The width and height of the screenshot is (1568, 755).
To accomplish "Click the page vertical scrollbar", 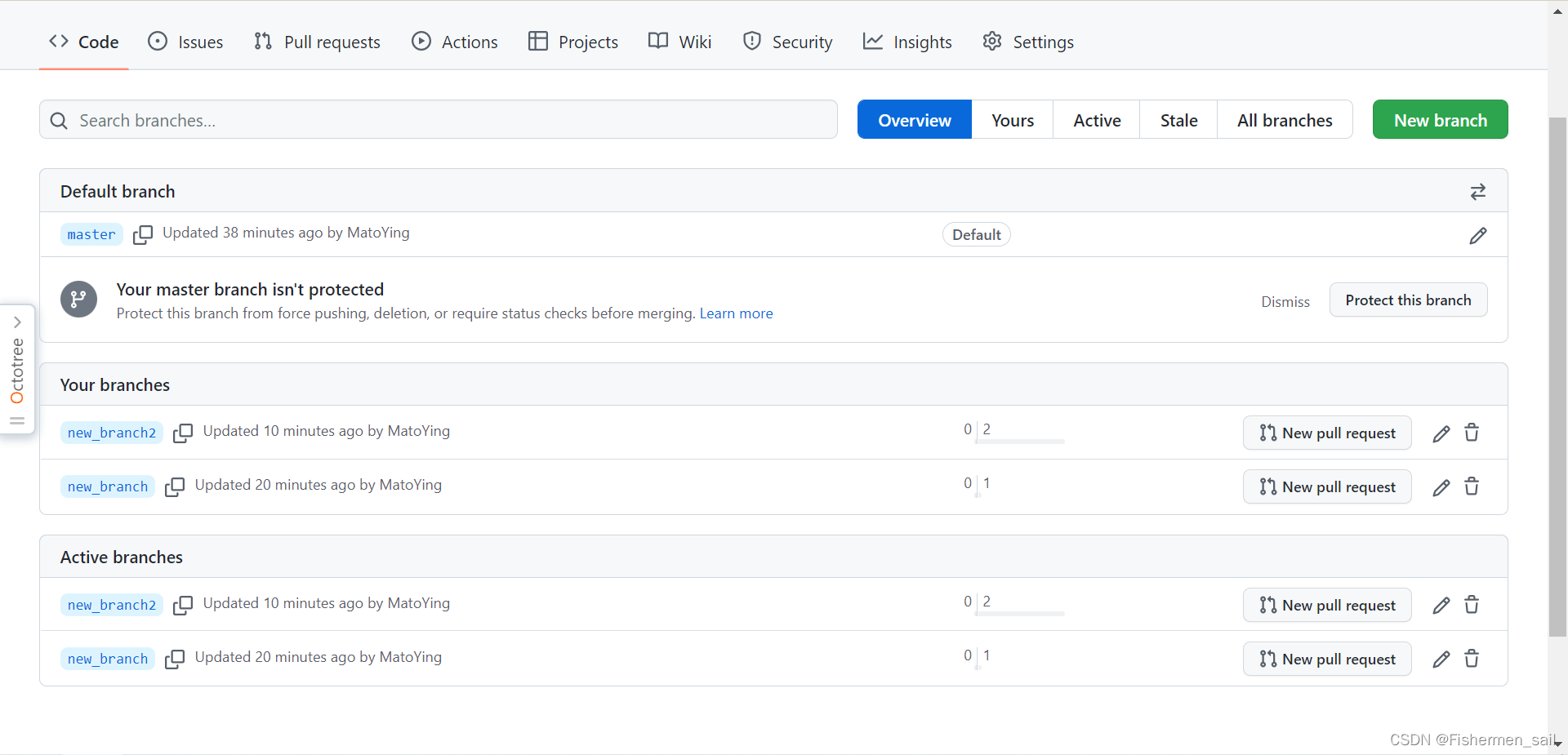I will point(1557,375).
